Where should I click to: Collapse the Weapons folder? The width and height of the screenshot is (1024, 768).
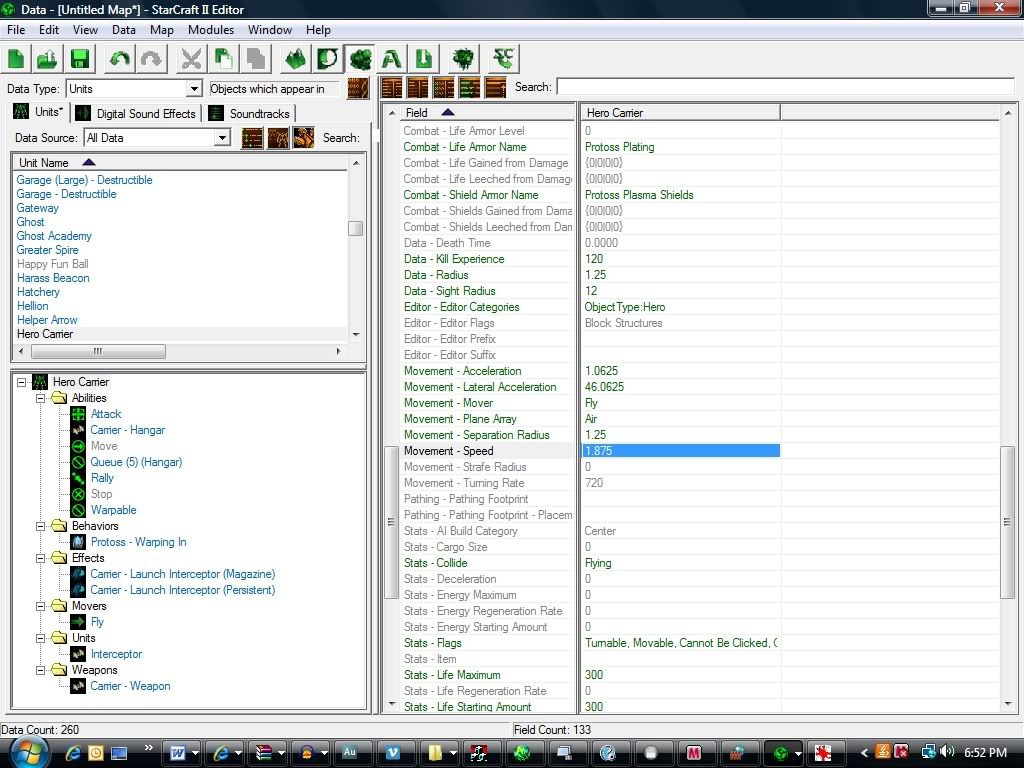(x=40, y=670)
